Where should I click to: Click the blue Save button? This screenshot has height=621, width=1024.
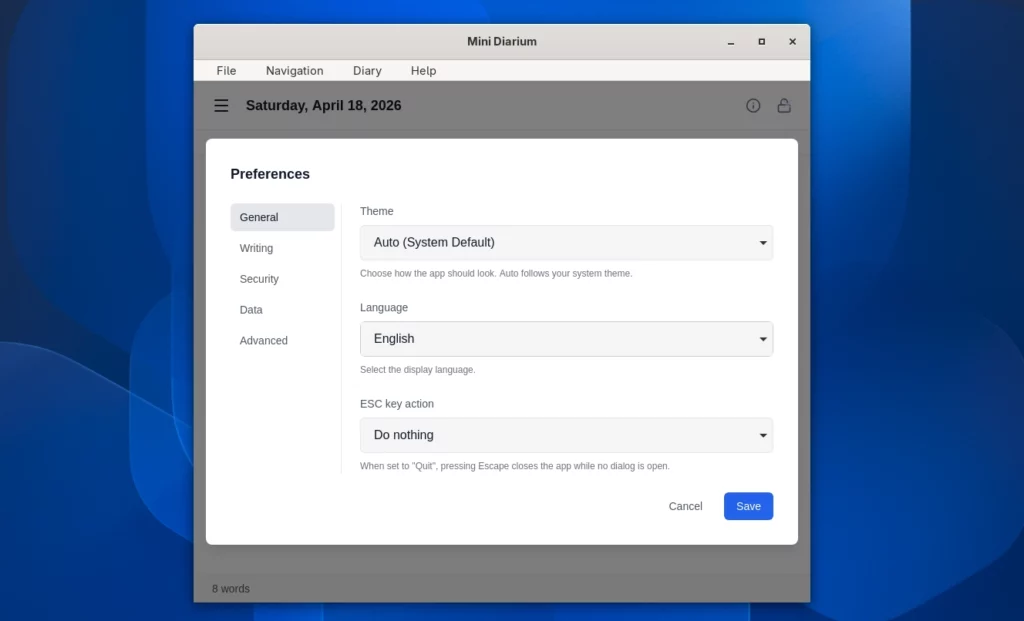[x=748, y=506]
